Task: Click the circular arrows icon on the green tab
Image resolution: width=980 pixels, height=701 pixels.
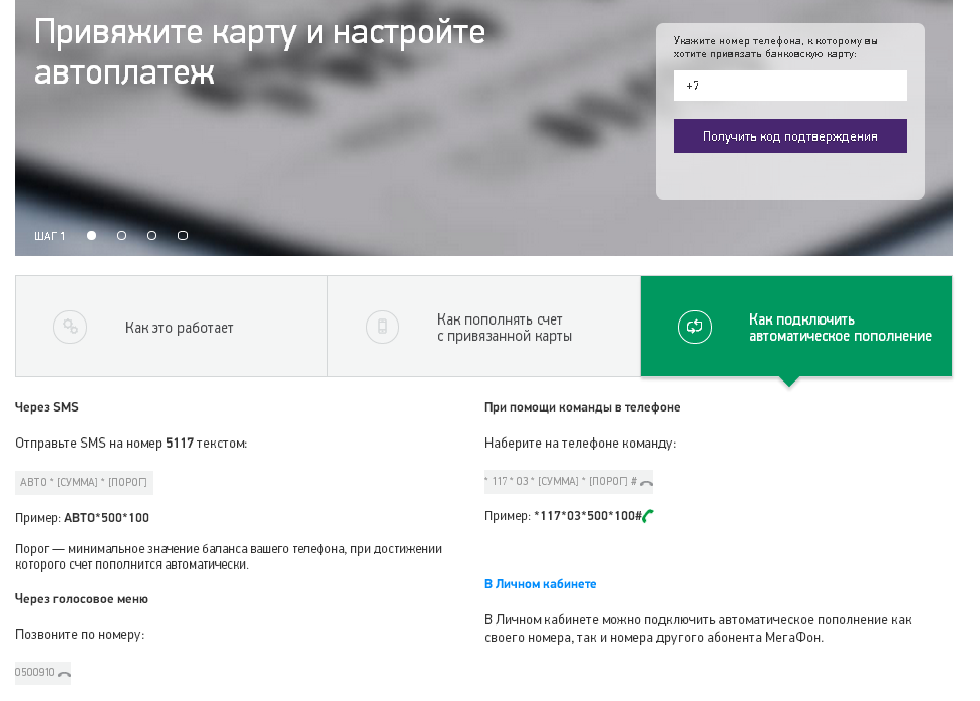Action: (x=695, y=326)
